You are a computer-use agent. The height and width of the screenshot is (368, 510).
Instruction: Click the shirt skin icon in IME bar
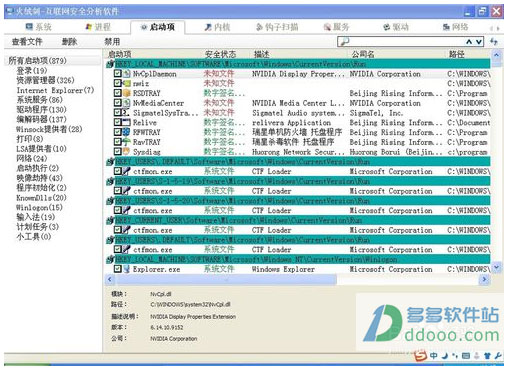(488, 356)
